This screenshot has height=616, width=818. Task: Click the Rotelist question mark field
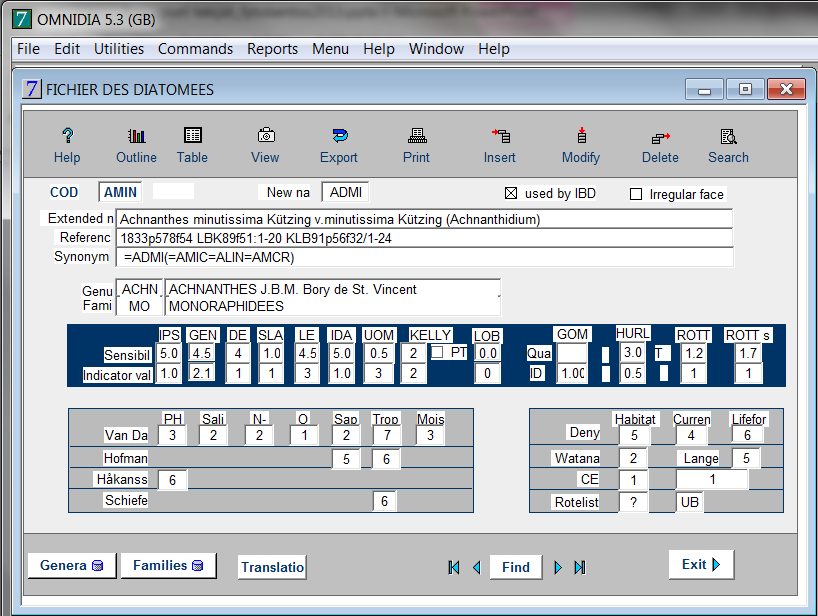point(633,502)
